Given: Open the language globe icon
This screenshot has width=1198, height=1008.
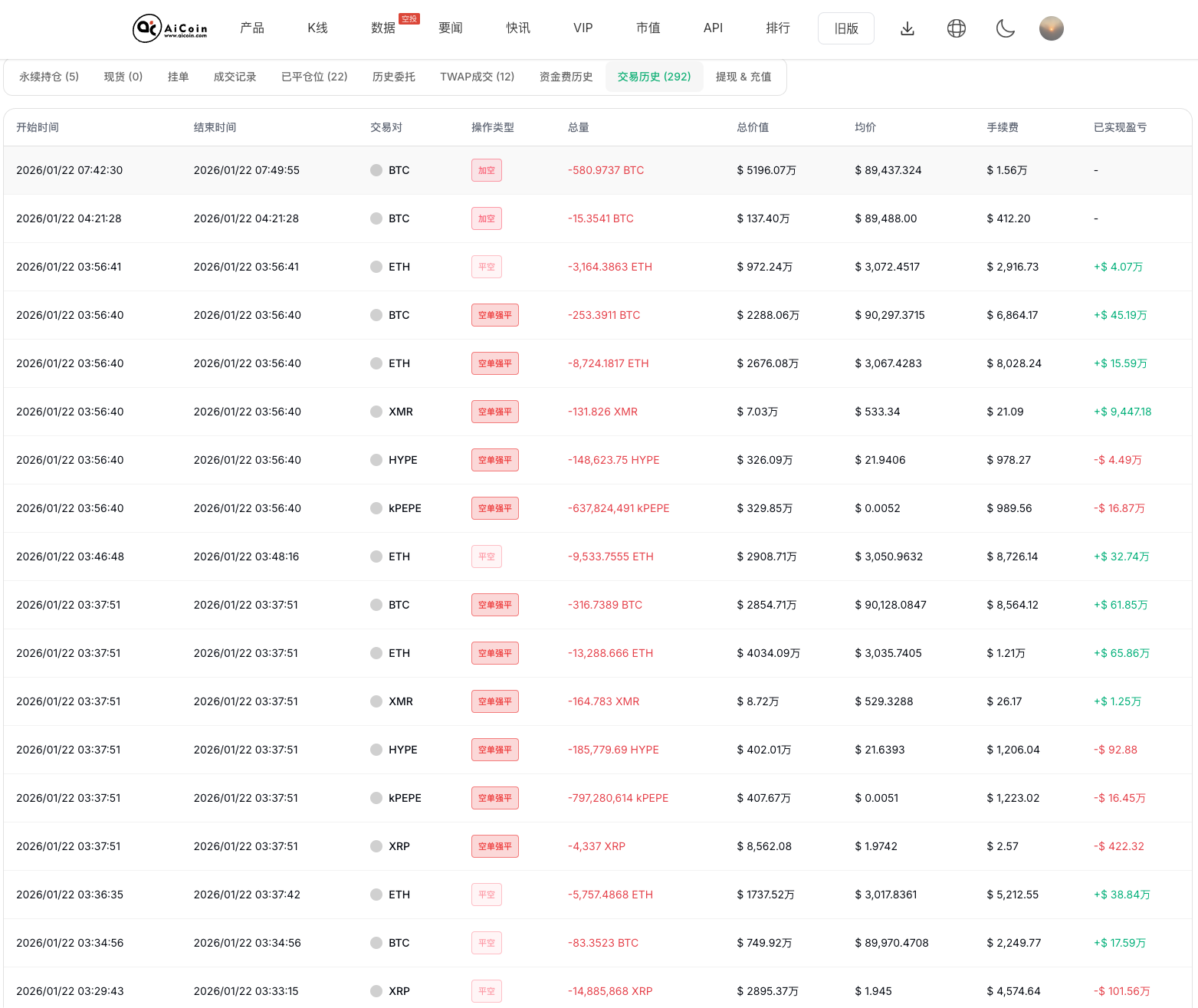Looking at the screenshot, I should click(x=956, y=28).
